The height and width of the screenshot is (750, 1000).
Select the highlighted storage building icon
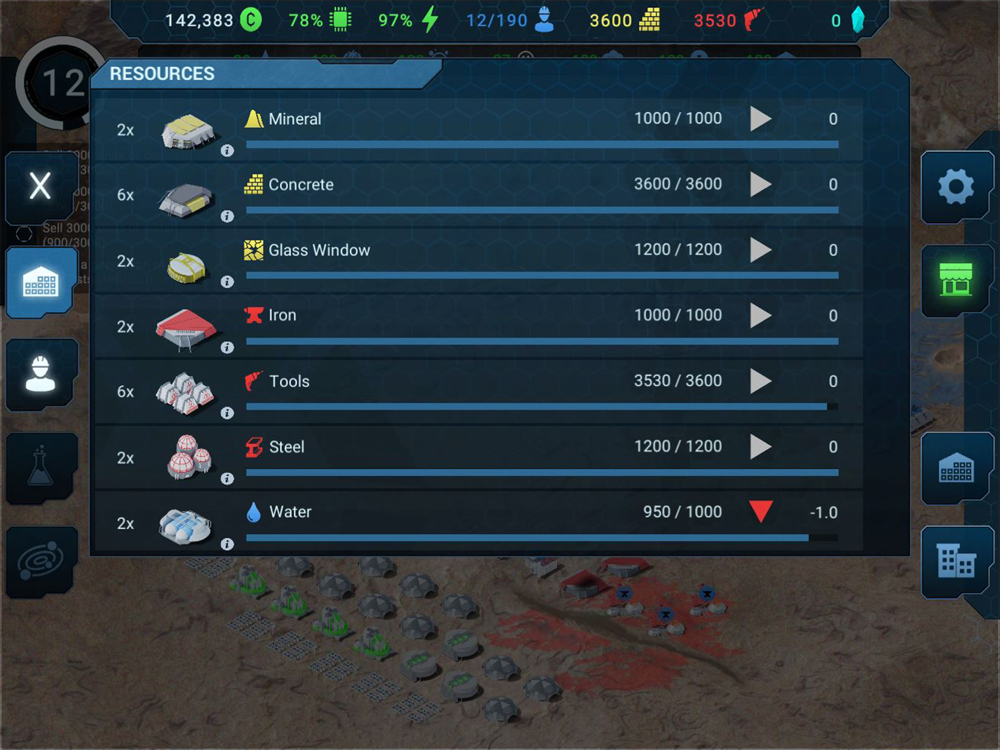point(41,281)
